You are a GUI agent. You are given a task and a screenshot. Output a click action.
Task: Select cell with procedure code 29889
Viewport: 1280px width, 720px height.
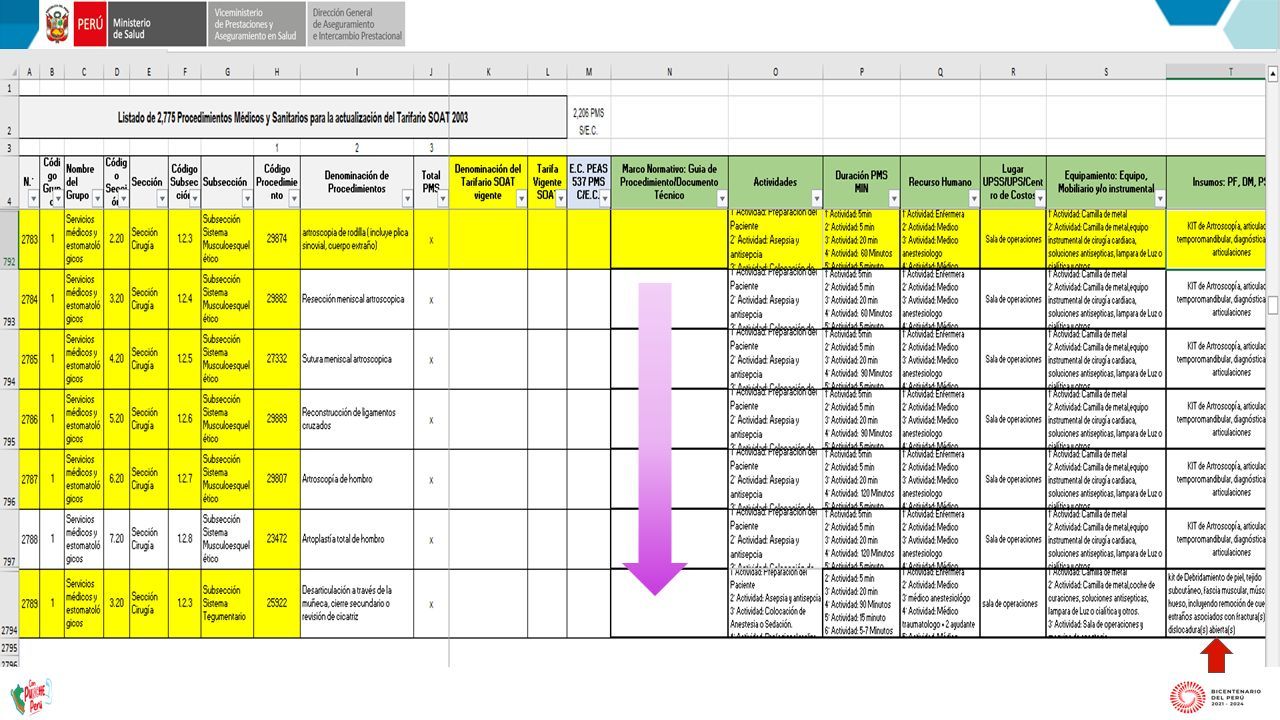point(277,419)
